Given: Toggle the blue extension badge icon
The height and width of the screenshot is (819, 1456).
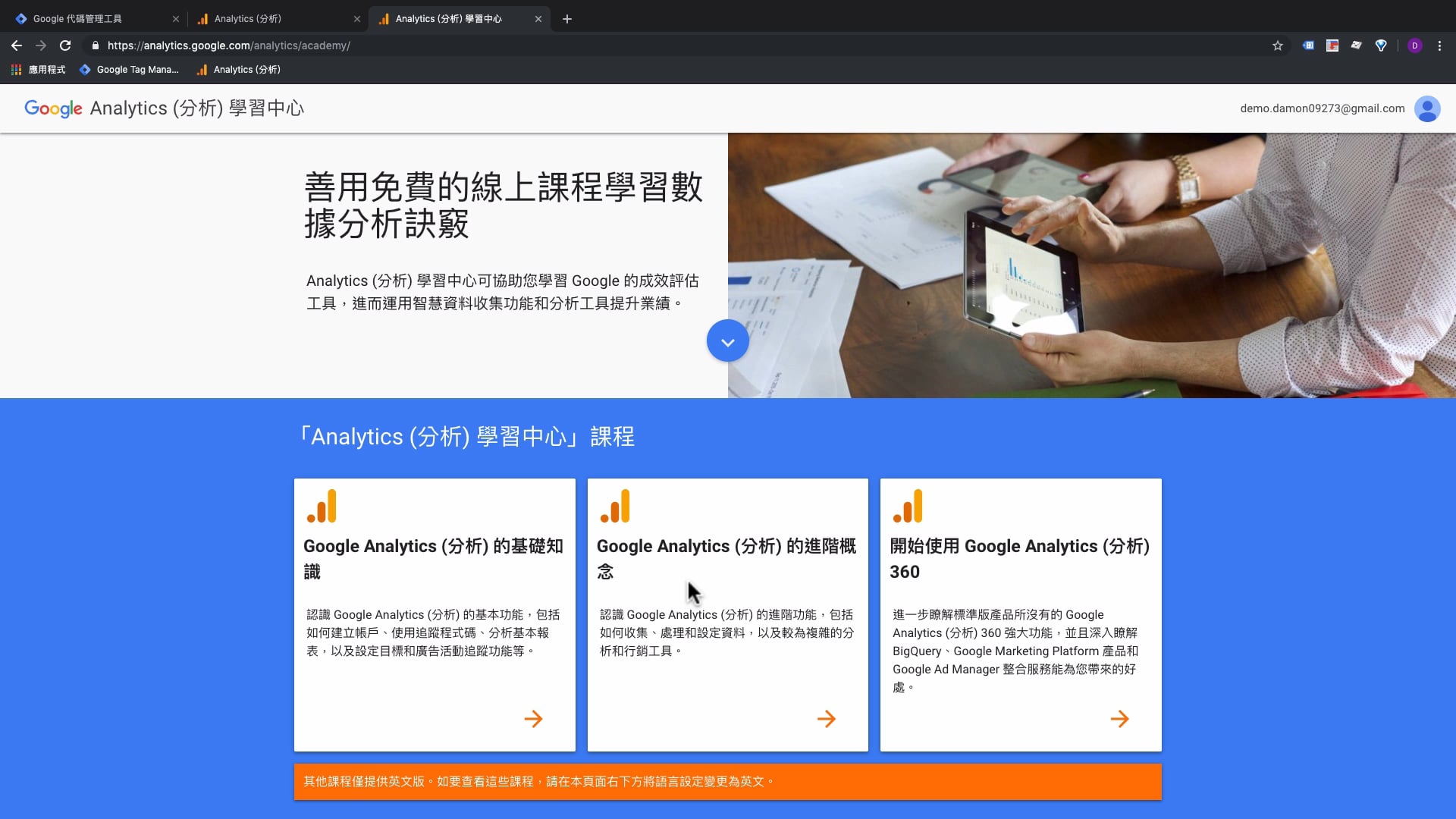Looking at the screenshot, I should point(1308,45).
